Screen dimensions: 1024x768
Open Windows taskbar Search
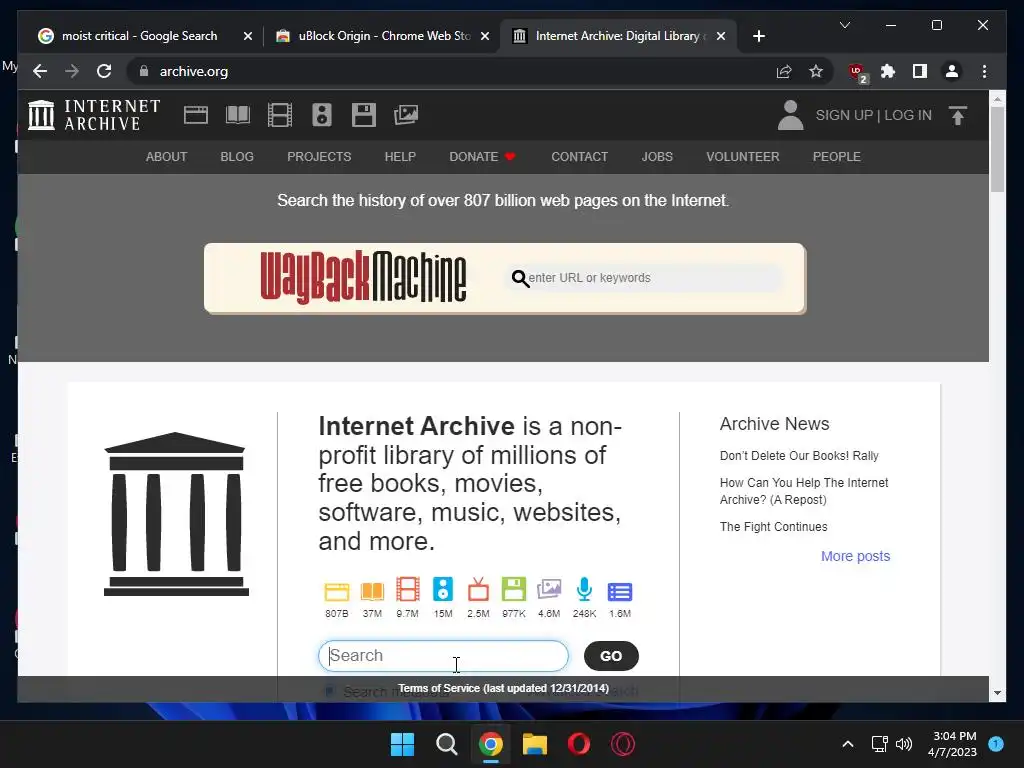(x=447, y=744)
